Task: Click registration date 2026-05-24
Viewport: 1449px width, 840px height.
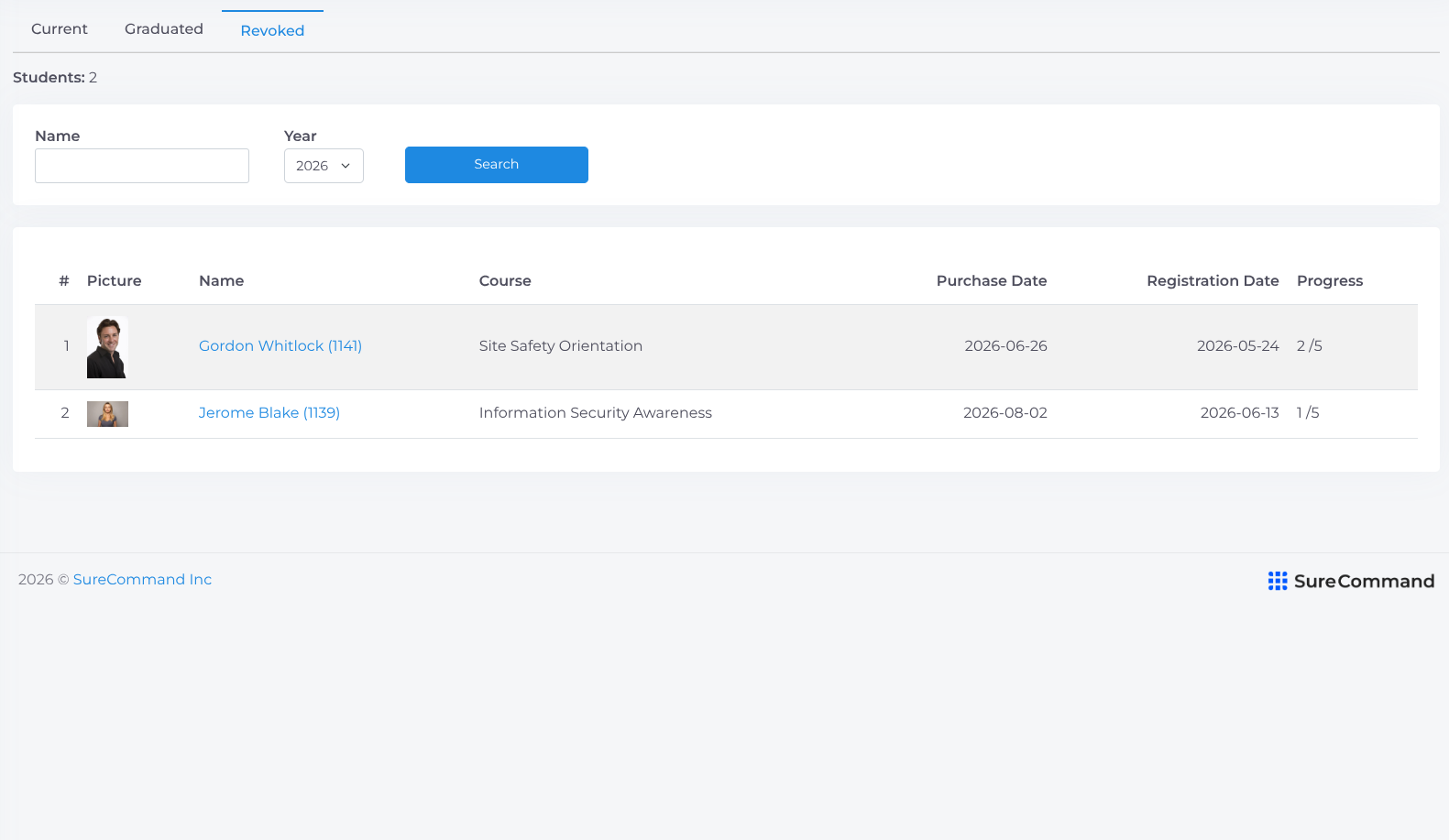Action: click(x=1237, y=346)
